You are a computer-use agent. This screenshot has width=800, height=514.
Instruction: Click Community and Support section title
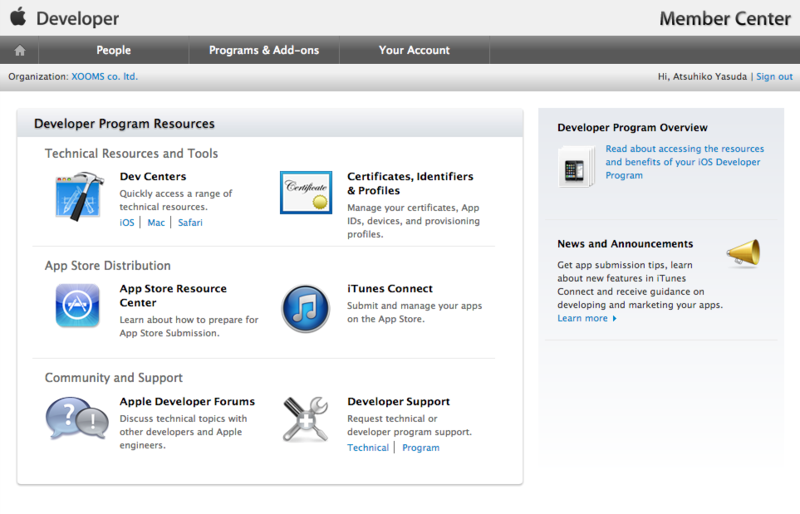[x=114, y=378]
